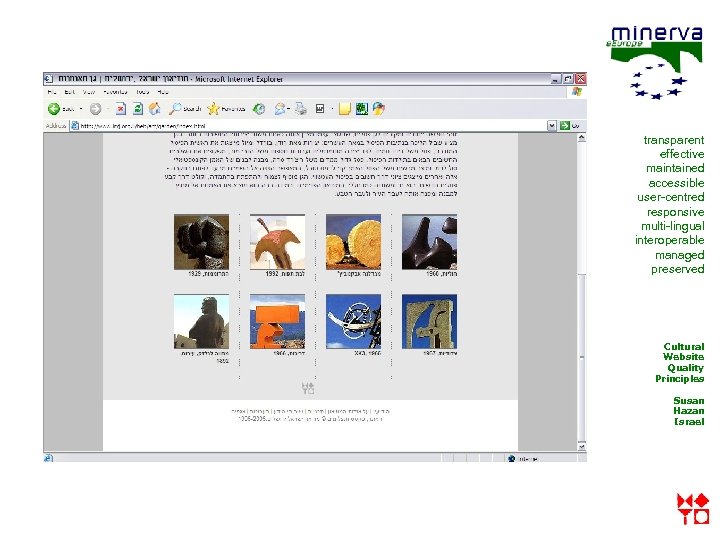Click the page icon in address bar

point(75,125)
